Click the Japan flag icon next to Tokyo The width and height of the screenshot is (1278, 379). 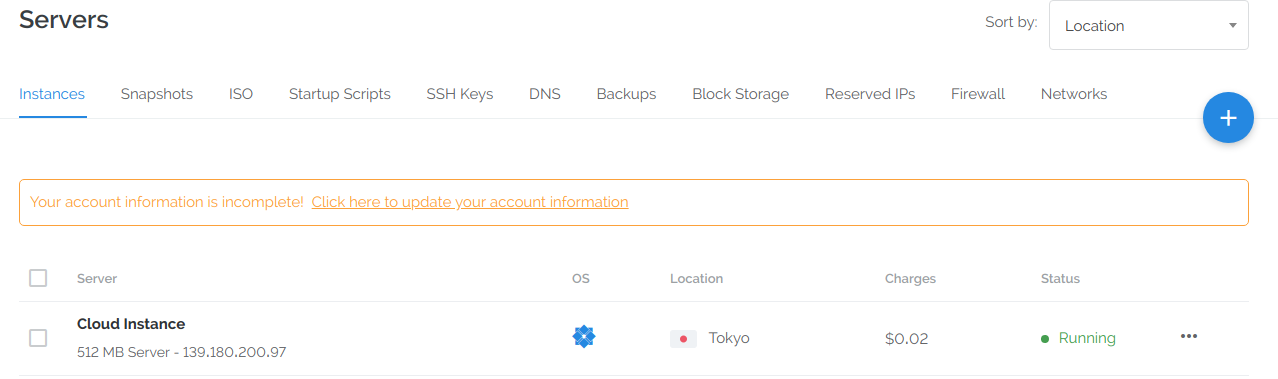pos(683,339)
